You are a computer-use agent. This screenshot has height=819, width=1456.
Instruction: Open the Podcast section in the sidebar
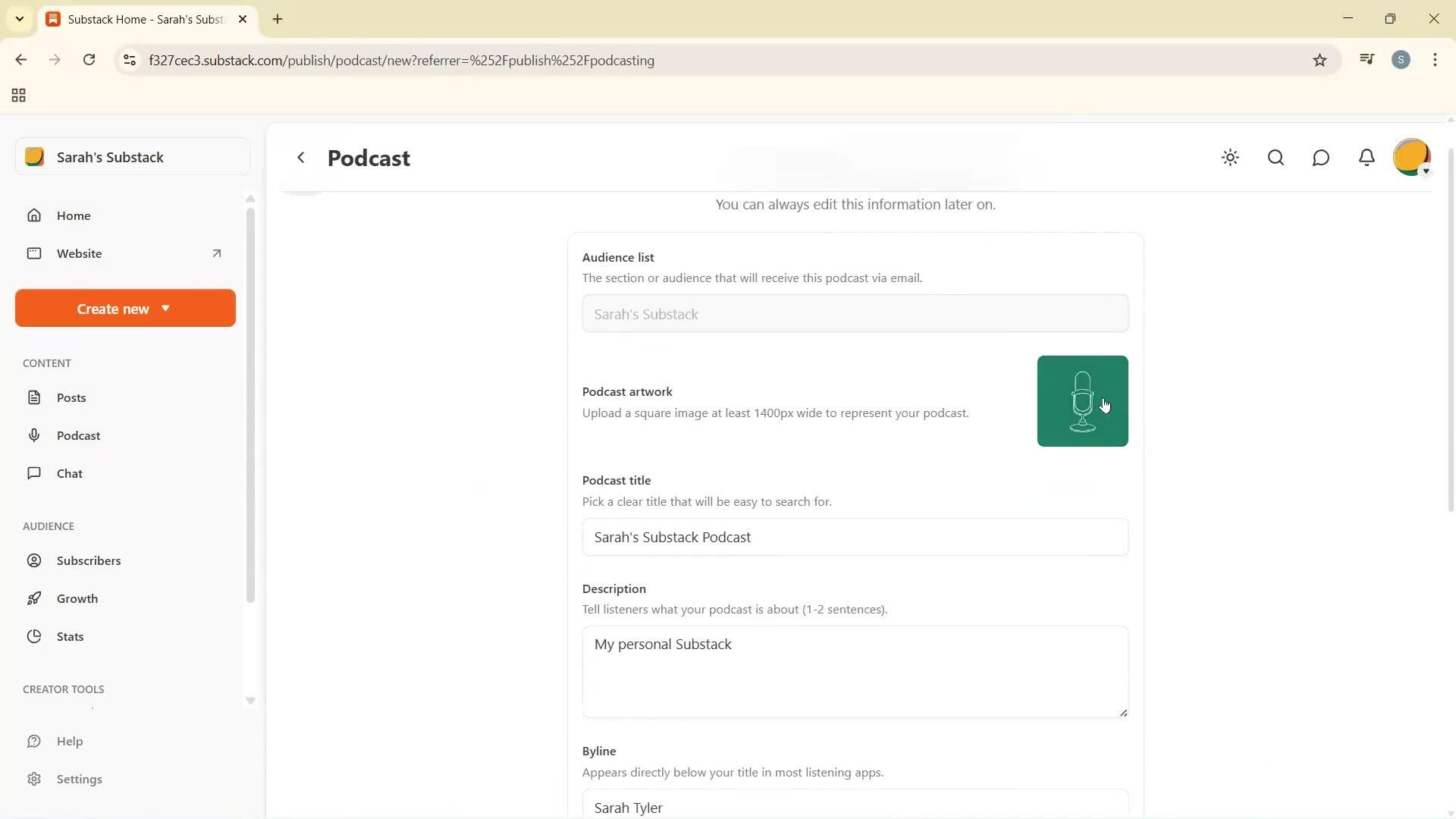[80, 435]
